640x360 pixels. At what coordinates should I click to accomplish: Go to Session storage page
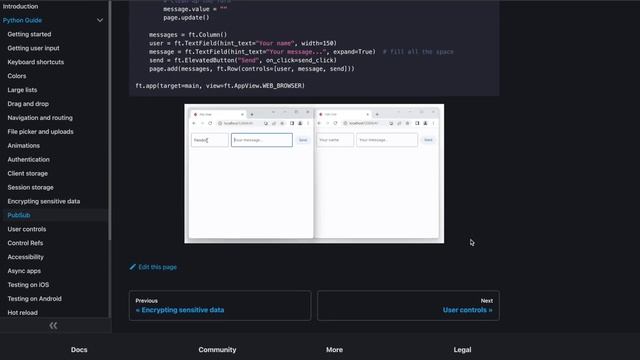[31, 187]
